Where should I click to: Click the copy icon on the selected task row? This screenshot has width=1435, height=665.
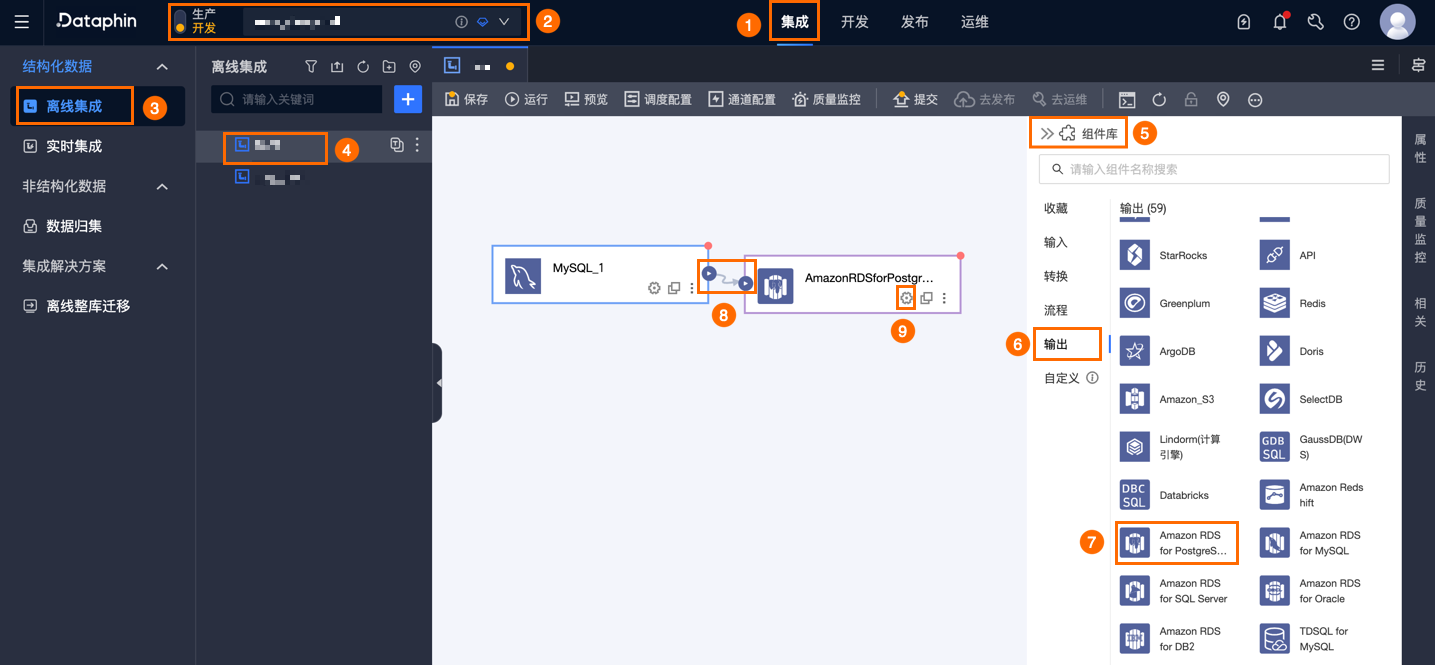click(x=397, y=145)
